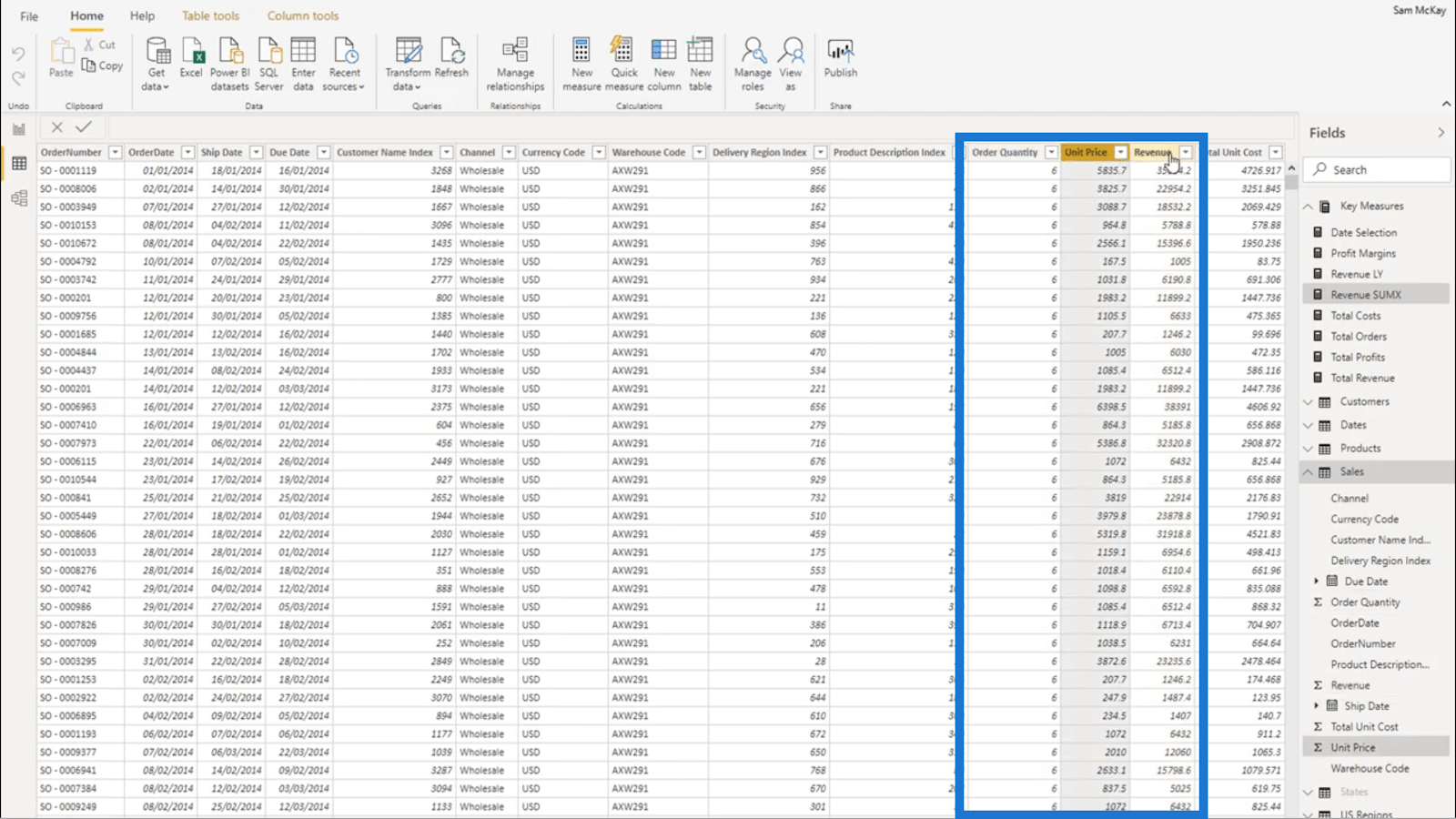
Task: Cancel formula with the X icon
Action: coord(57,127)
